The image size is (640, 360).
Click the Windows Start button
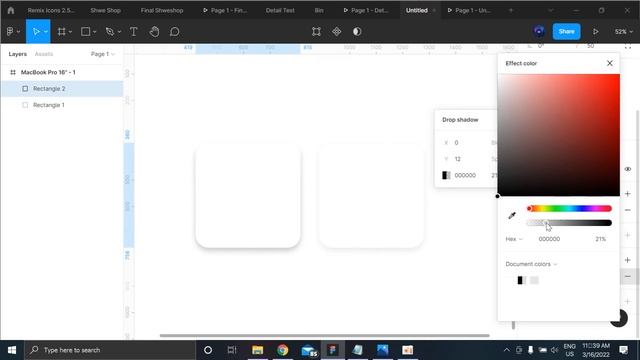[x=12, y=350]
